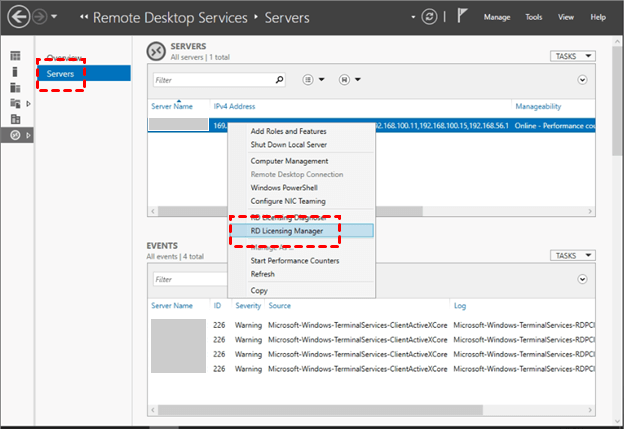
Task: Select Add Roles and Features menu entry
Action: click(x=288, y=131)
